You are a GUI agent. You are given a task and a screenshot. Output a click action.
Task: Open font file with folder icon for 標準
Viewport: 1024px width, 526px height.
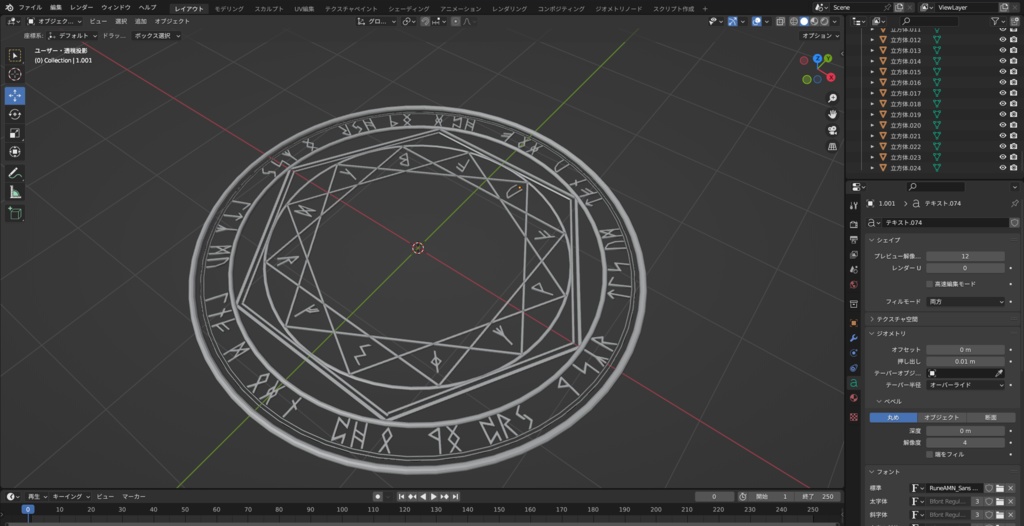[1000, 488]
